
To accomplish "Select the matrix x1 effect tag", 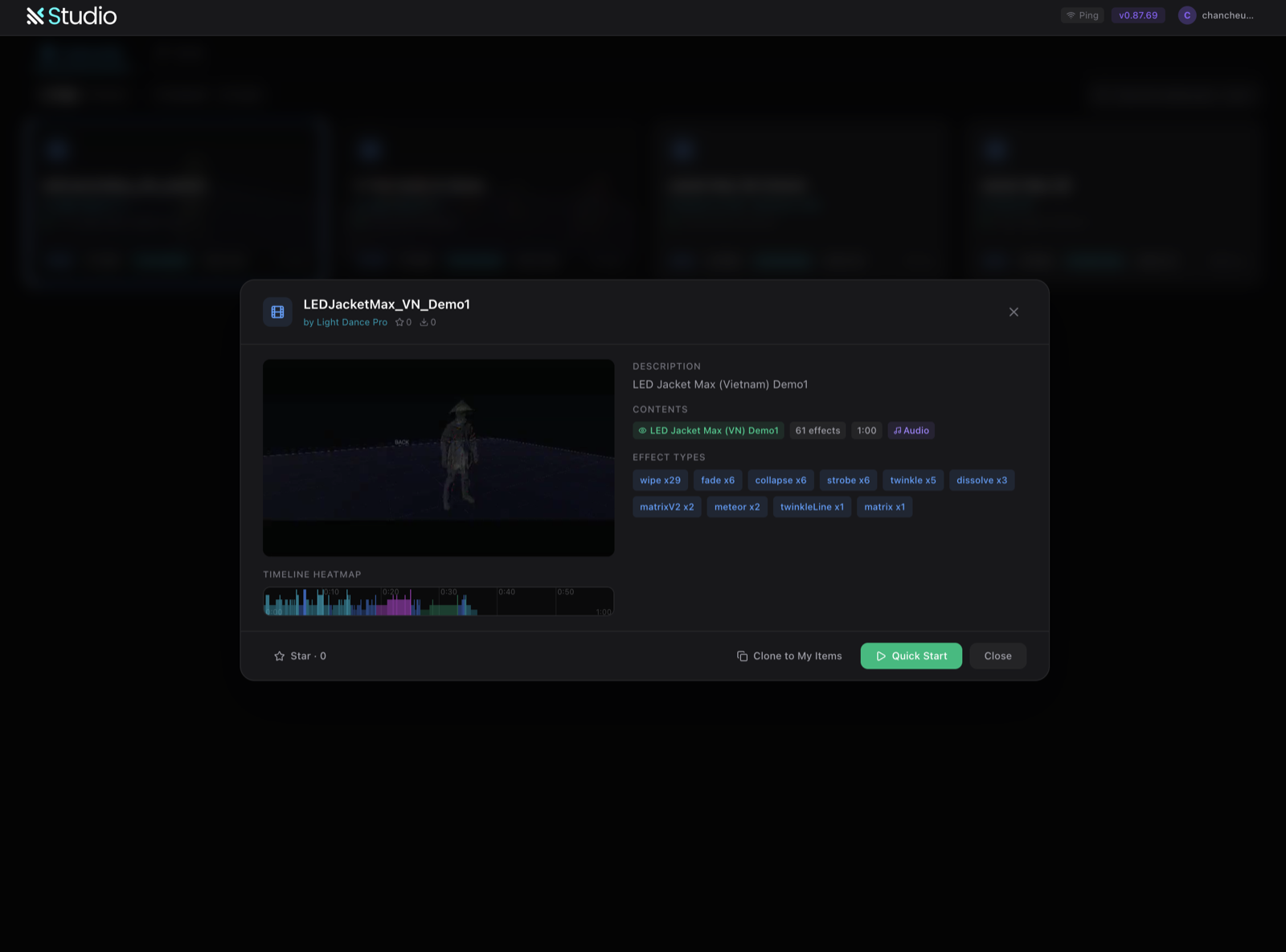I will (884, 507).
